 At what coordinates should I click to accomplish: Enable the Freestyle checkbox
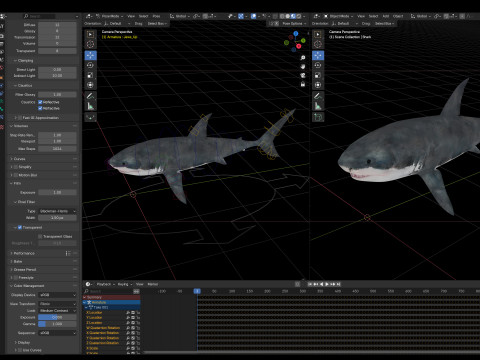coord(16,277)
